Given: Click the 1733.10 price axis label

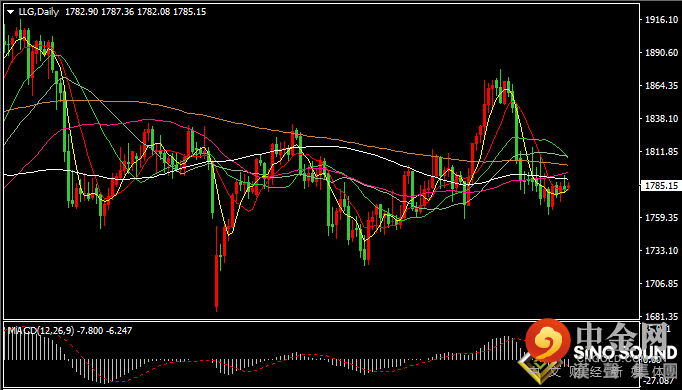Looking at the screenshot, I should (661, 250).
